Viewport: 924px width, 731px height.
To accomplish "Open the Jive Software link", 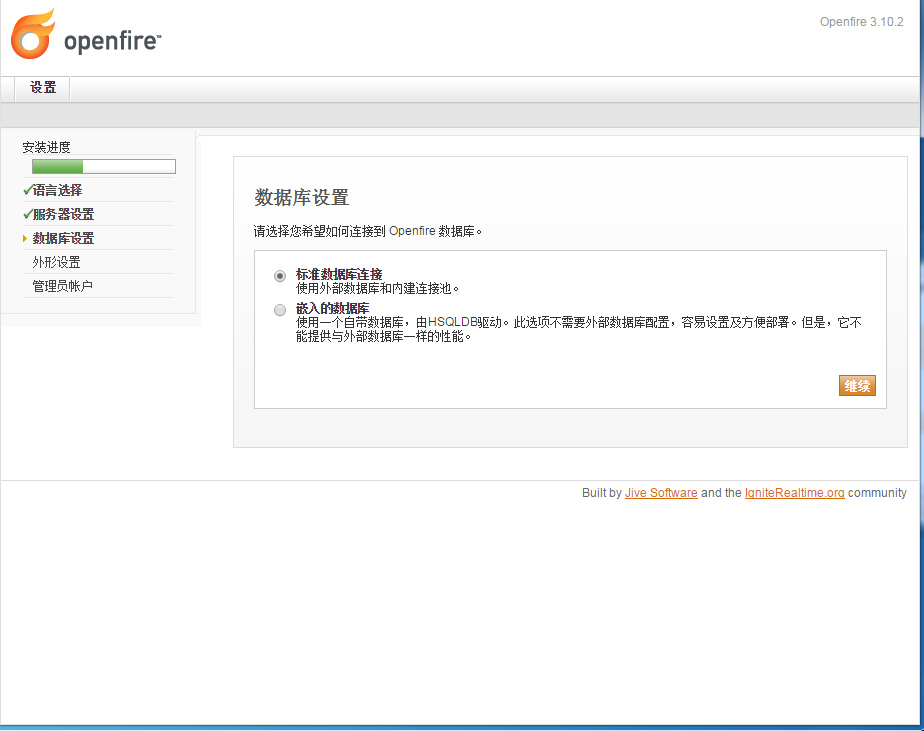I will [661, 493].
